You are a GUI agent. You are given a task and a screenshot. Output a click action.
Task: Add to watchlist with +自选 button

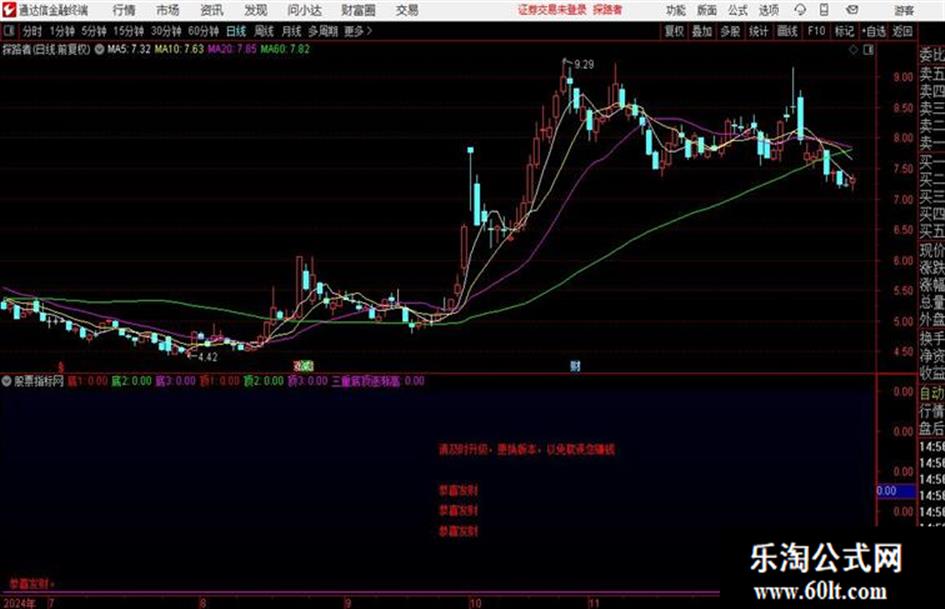click(873, 31)
